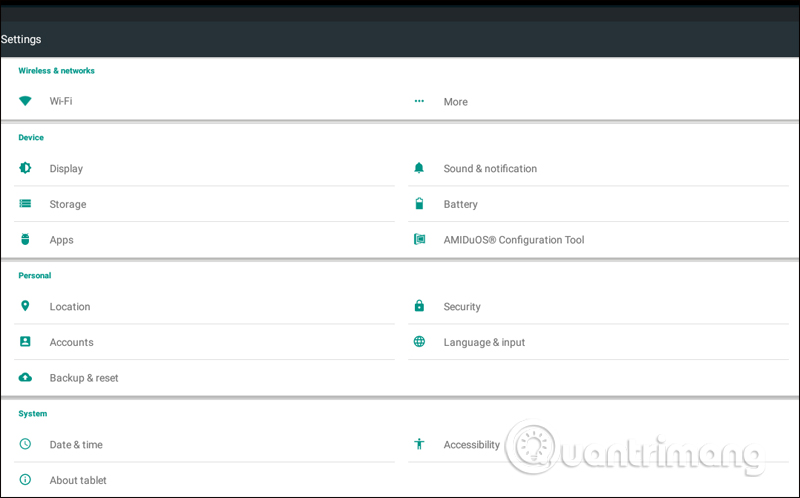Screen dimensions: 800x498
Task: Click the Sound & notification bell icon
Action: tap(420, 168)
